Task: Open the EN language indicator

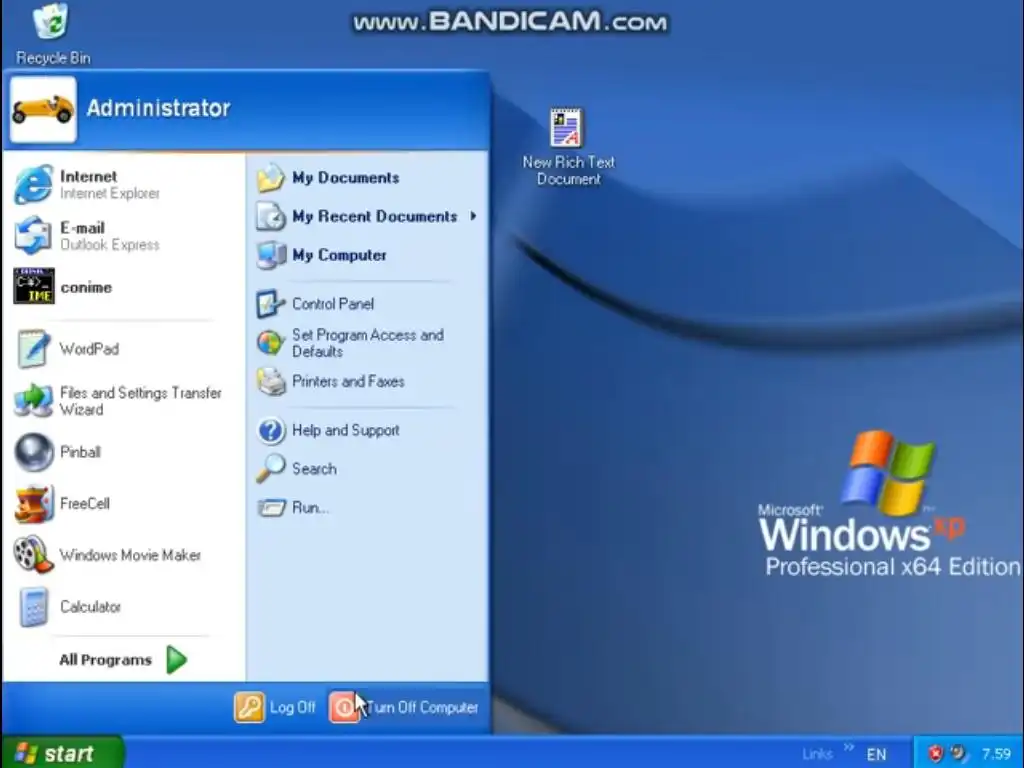Action: [x=876, y=754]
